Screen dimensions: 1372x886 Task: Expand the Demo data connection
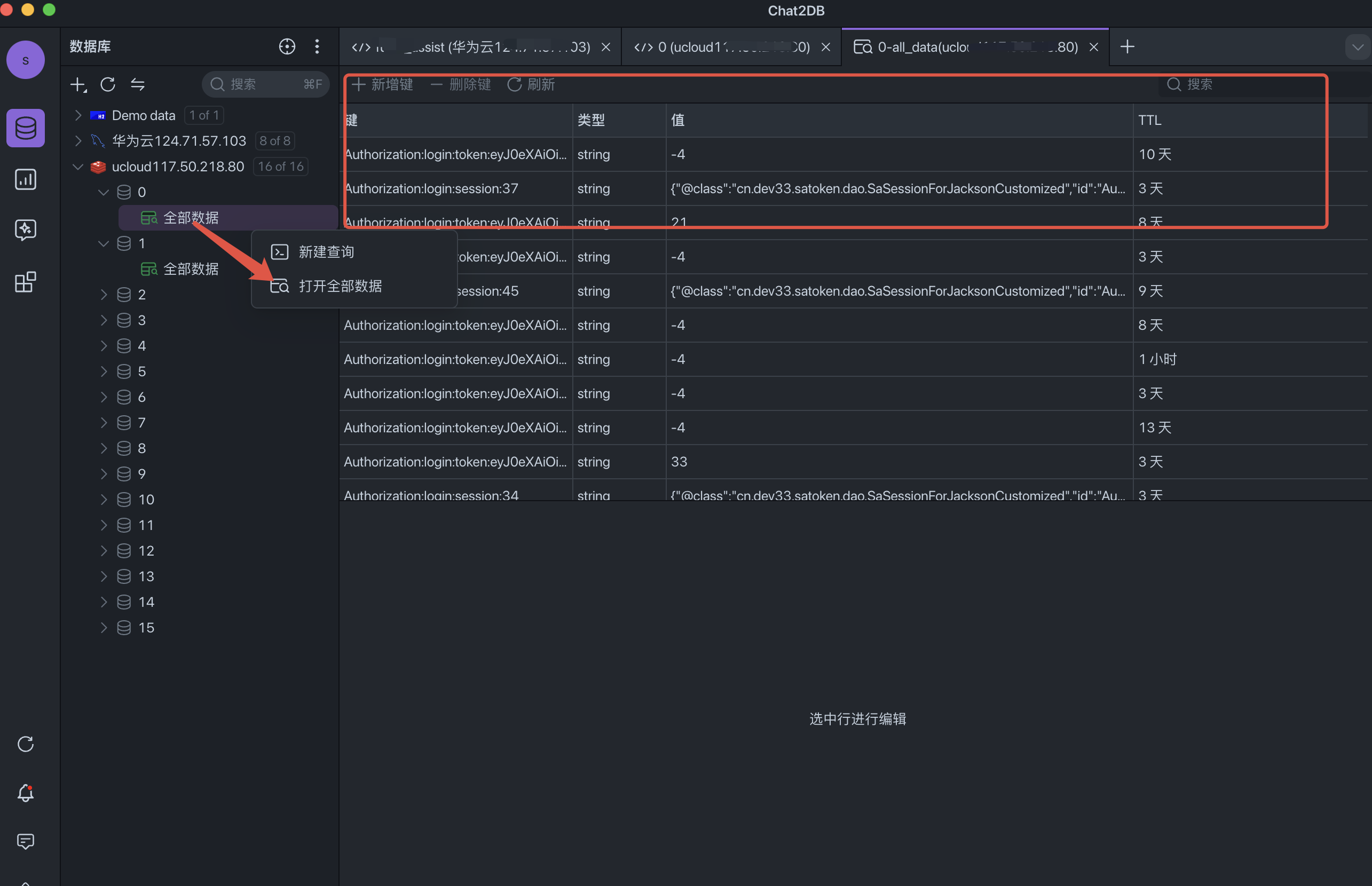pyautogui.click(x=78, y=115)
